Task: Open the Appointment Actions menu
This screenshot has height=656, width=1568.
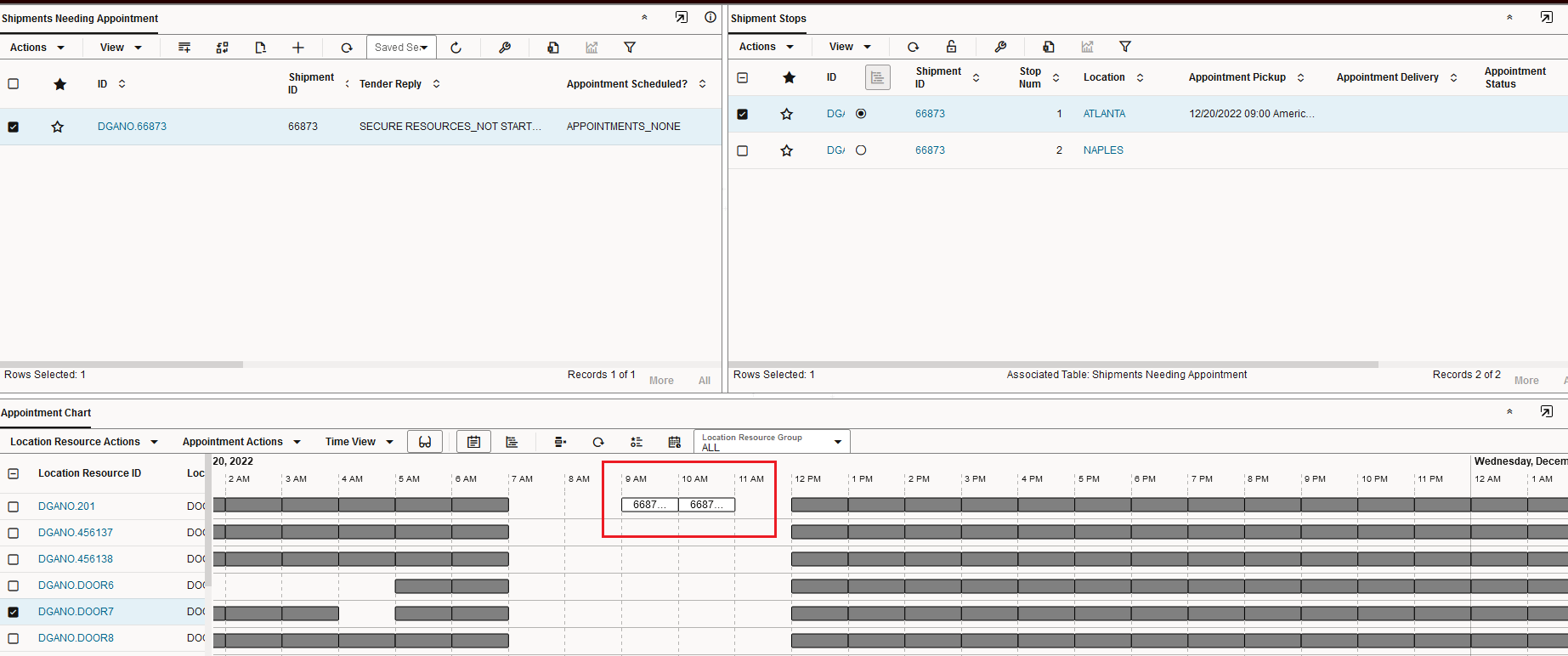Action: pos(241,442)
